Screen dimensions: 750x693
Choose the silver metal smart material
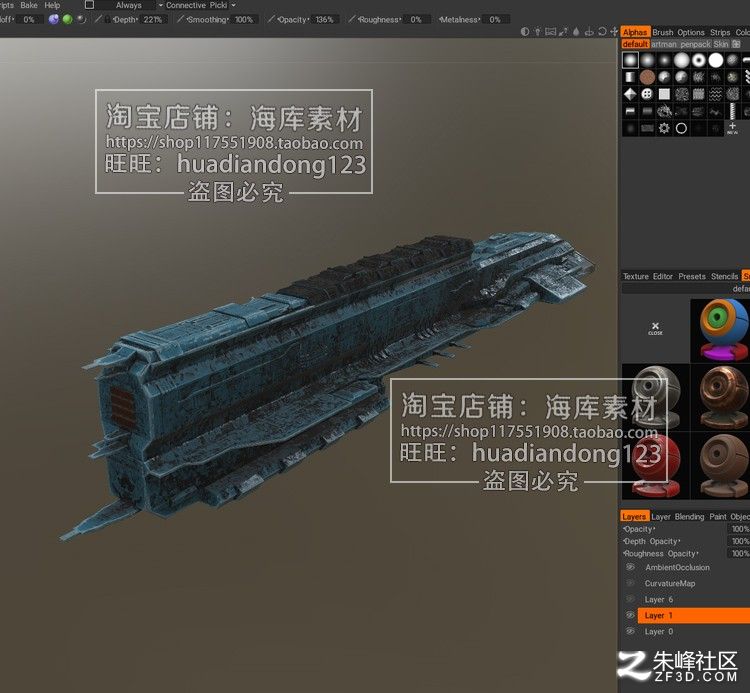click(656, 397)
